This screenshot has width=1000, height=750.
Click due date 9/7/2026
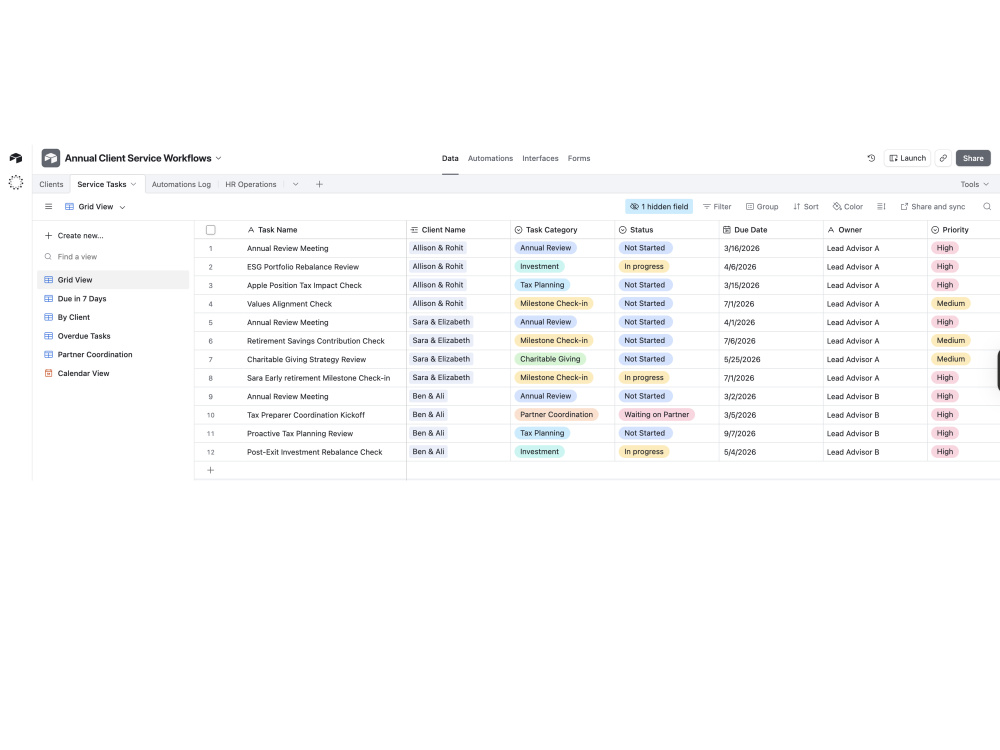point(740,434)
